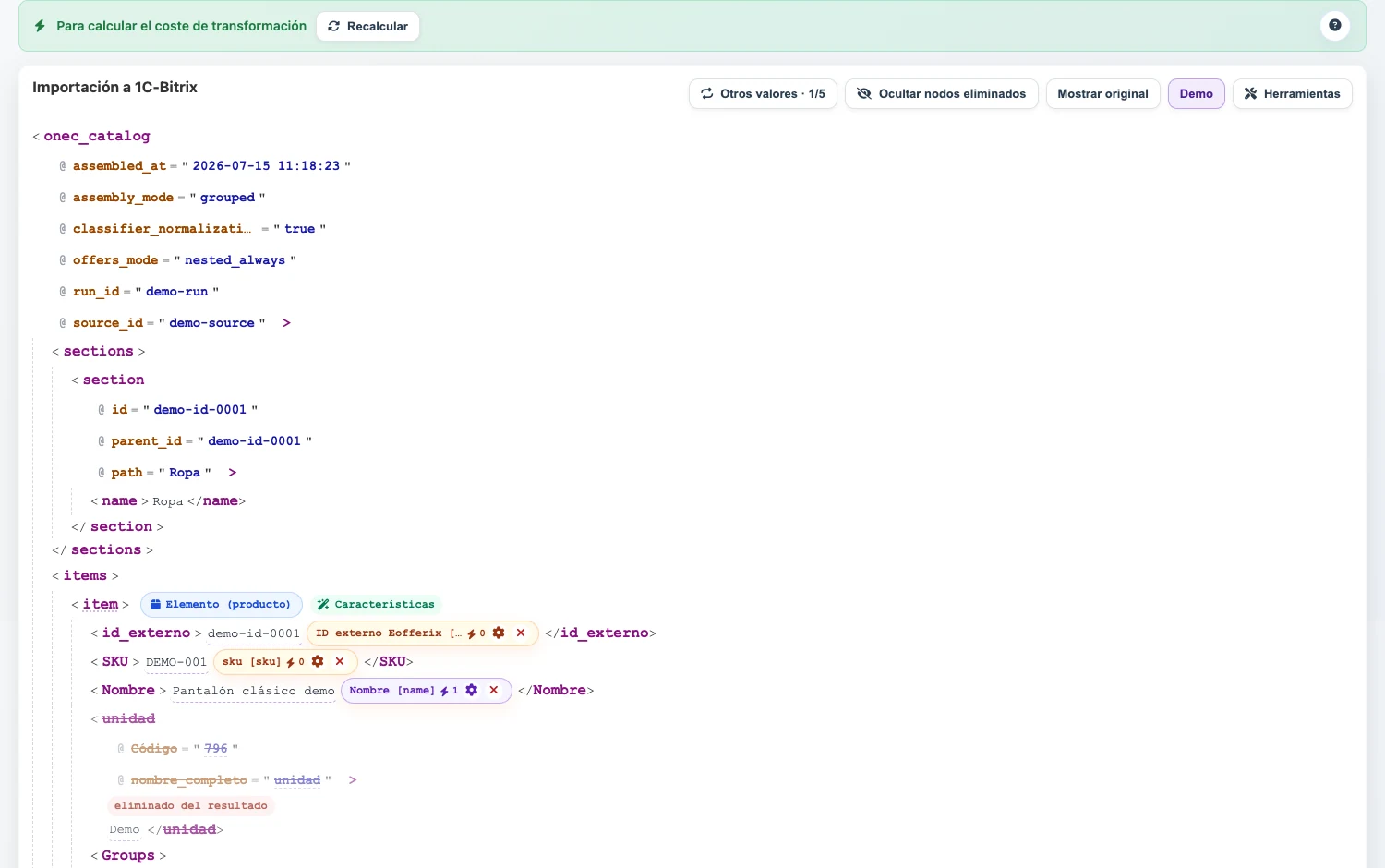
Task: Remove the ID externo Eofferix mapping with X
Action: [521, 633]
